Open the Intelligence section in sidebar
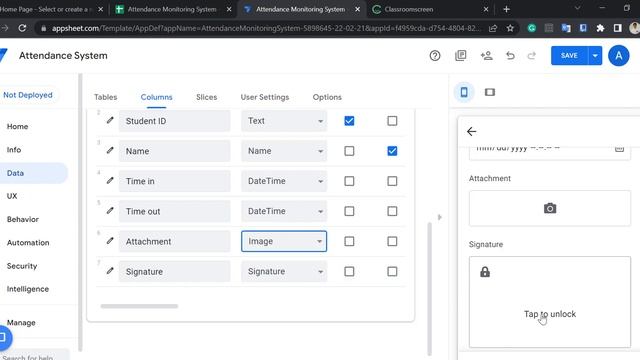The width and height of the screenshot is (640, 360). click(28, 289)
